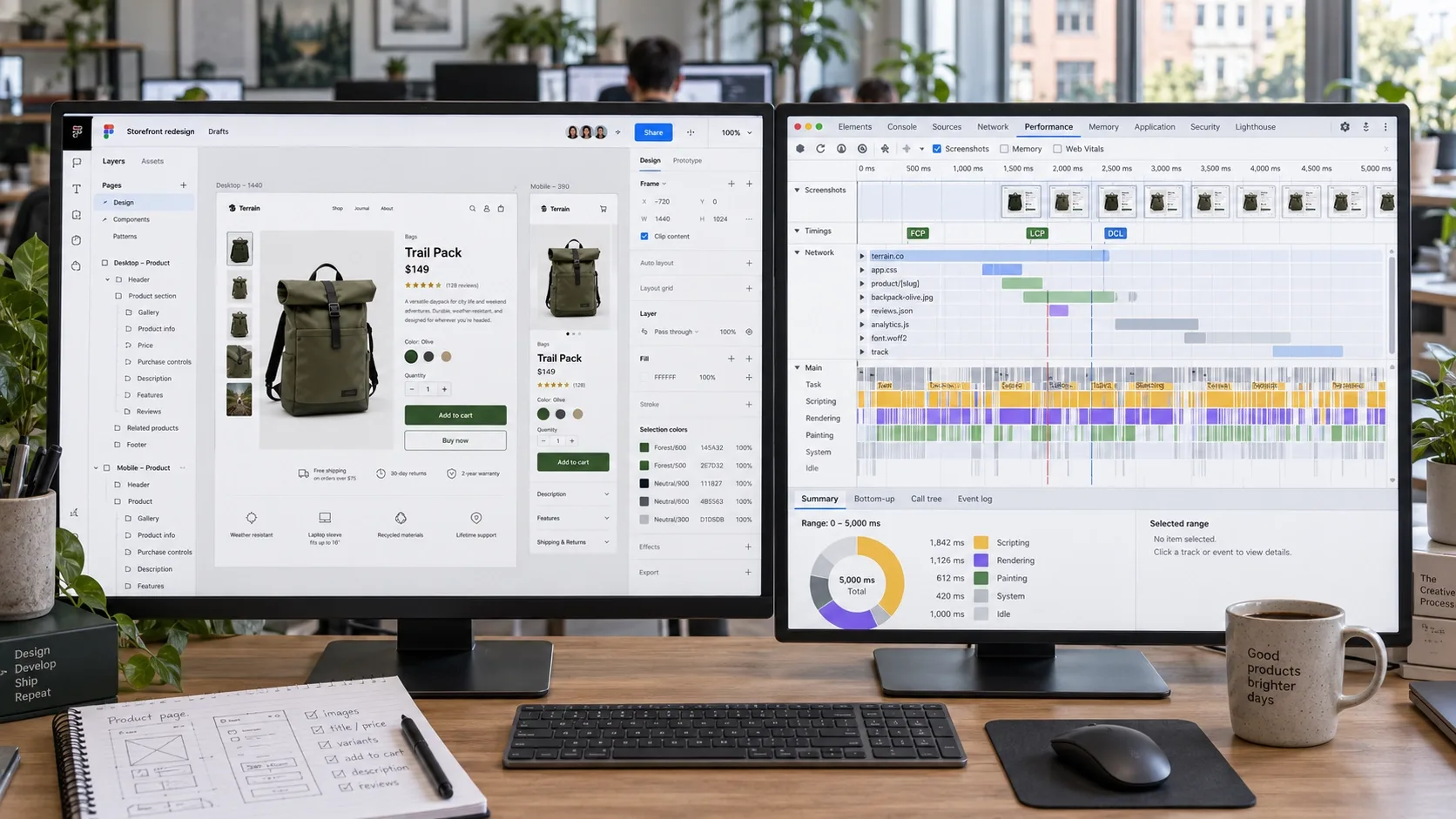Add a new page with the Pages plus icon
Image resolution: width=1456 pixels, height=819 pixels.
click(183, 185)
